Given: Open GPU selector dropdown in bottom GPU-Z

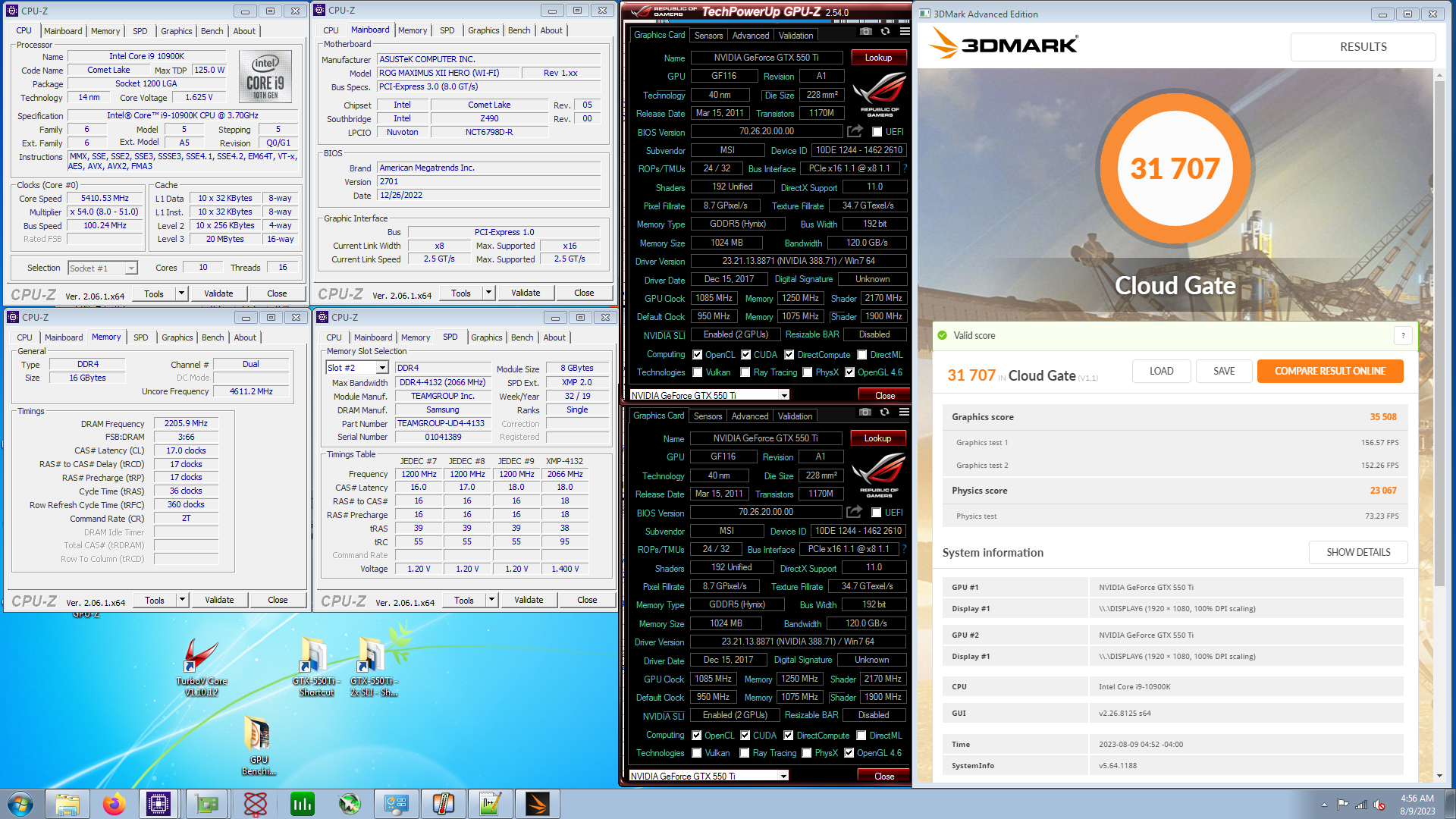Looking at the screenshot, I should (784, 776).
